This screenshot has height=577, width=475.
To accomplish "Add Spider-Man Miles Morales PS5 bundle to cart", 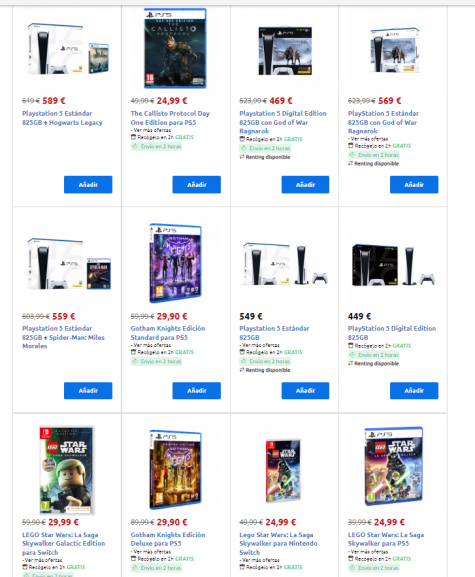I will pyautogui.click(x=88, y=390).
